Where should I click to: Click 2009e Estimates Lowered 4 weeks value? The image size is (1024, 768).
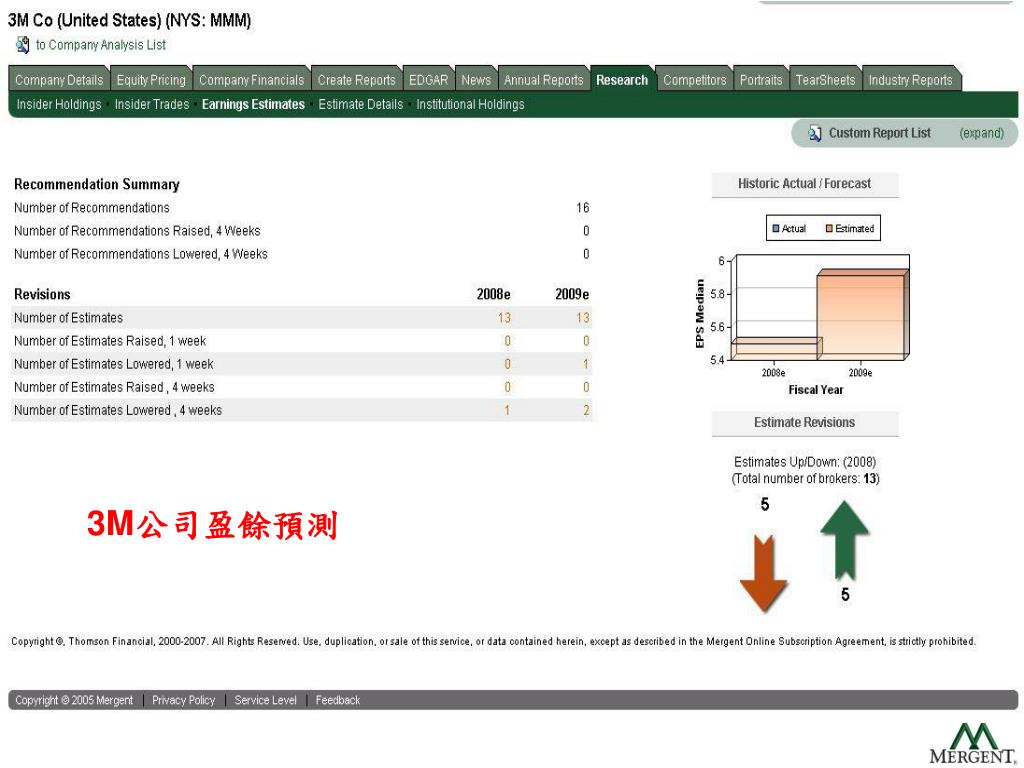(x=586, y=411)
